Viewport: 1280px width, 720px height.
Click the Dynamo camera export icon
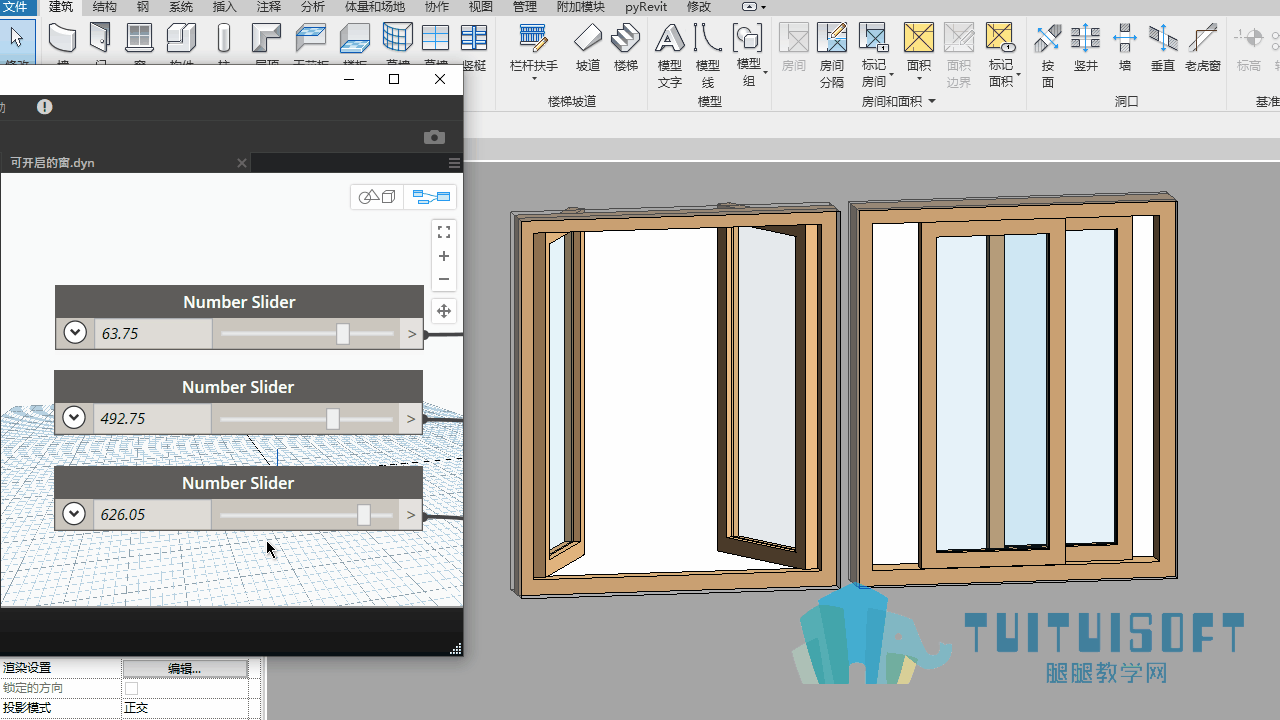tap(434, 137)
